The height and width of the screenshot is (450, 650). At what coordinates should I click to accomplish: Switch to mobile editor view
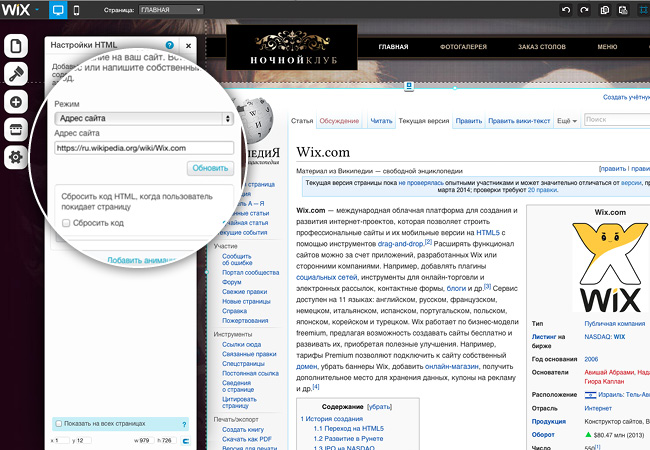pyautogui.click(x=76, y=10)
